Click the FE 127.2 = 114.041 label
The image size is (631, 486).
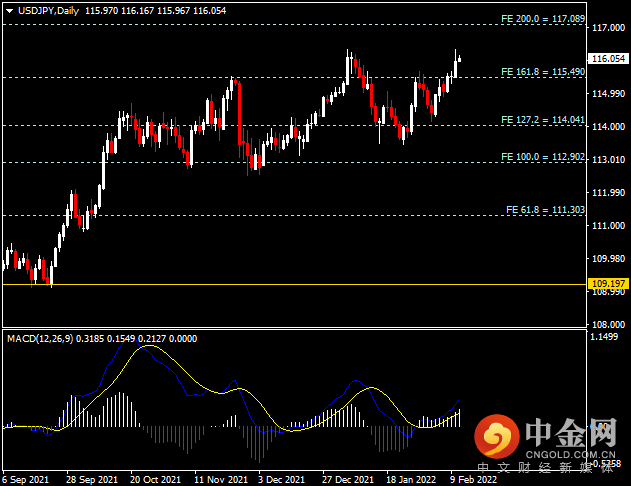pos(541,119)
